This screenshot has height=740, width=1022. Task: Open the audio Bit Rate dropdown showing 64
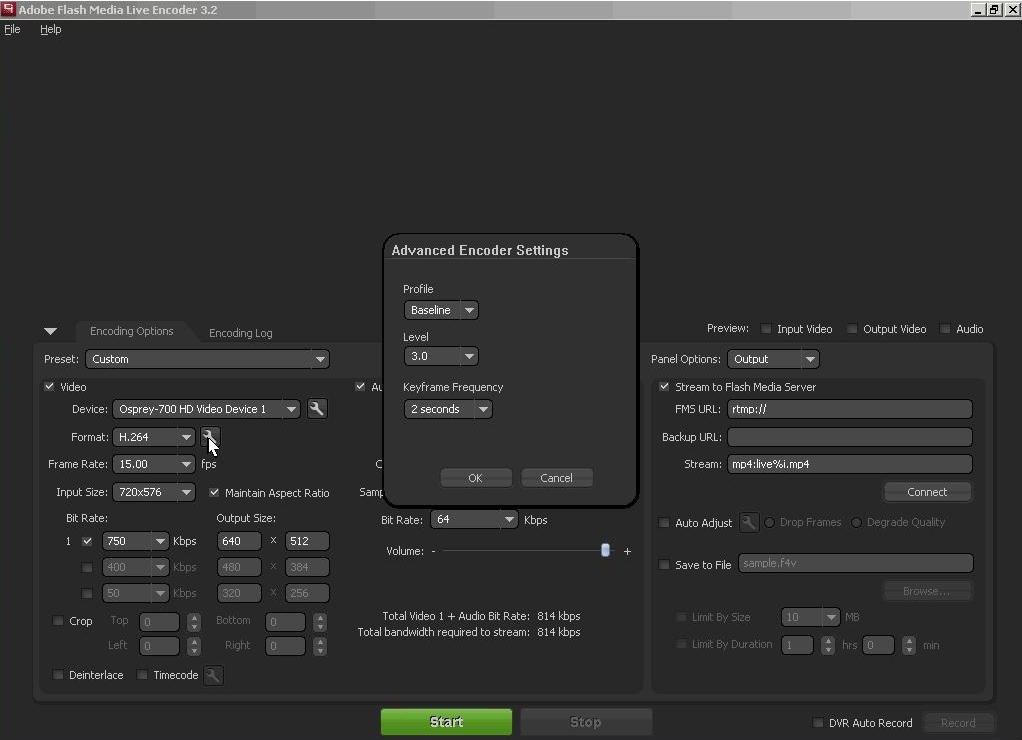(474, 520)
